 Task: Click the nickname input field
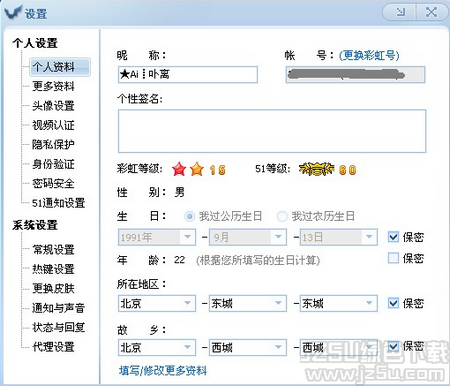pos(188,74)
